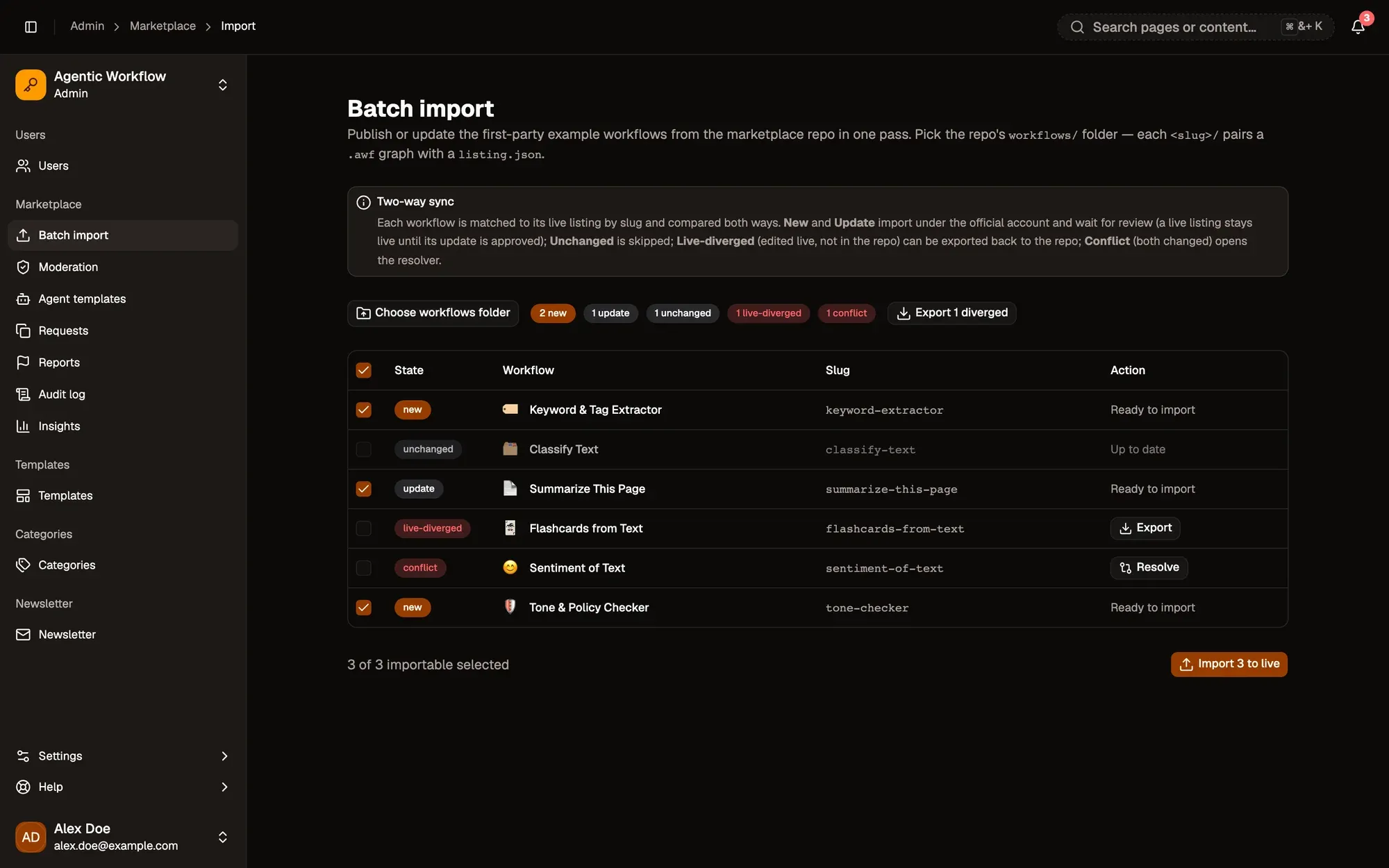
Task: Click the Keyword & Tag Extractor label icon
Action: pyautogui.click(x=510, y=409)
